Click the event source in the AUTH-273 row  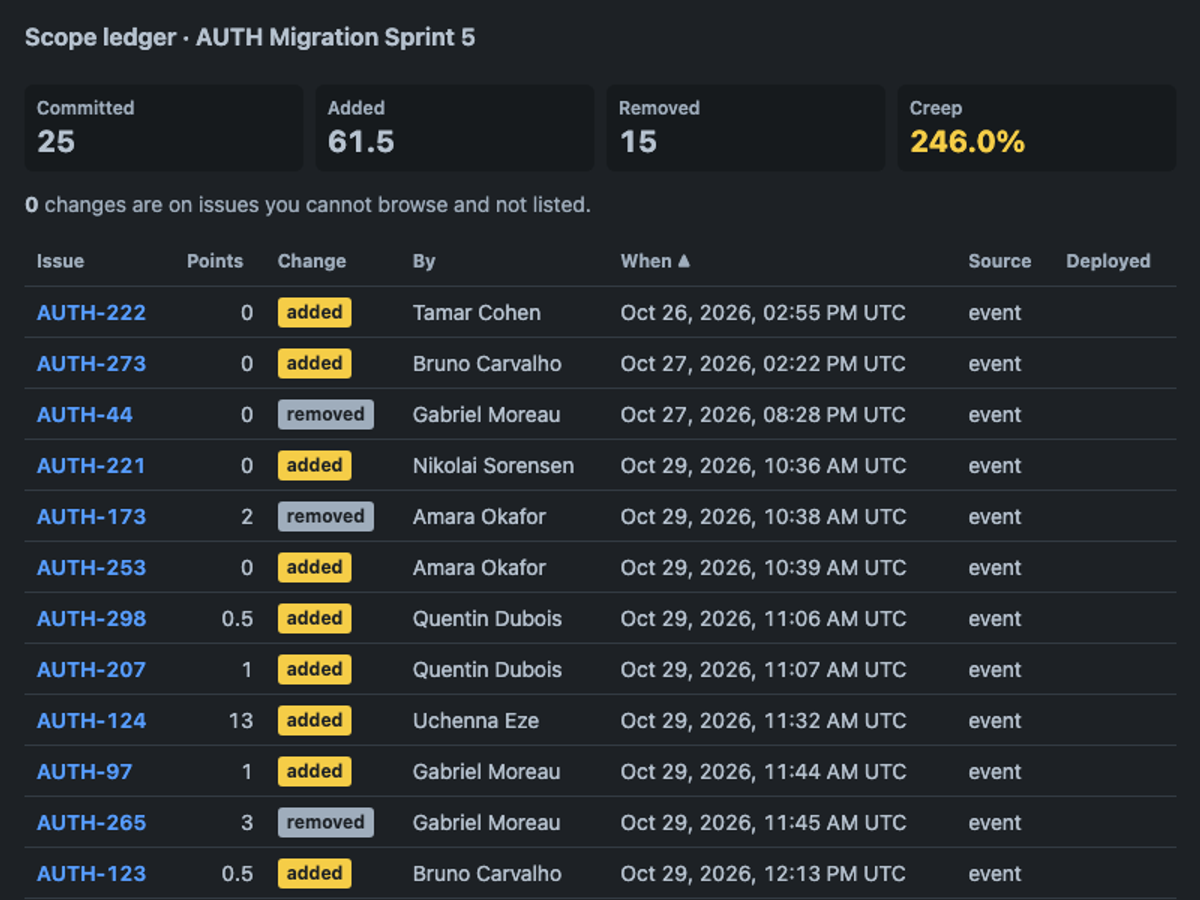995,364
